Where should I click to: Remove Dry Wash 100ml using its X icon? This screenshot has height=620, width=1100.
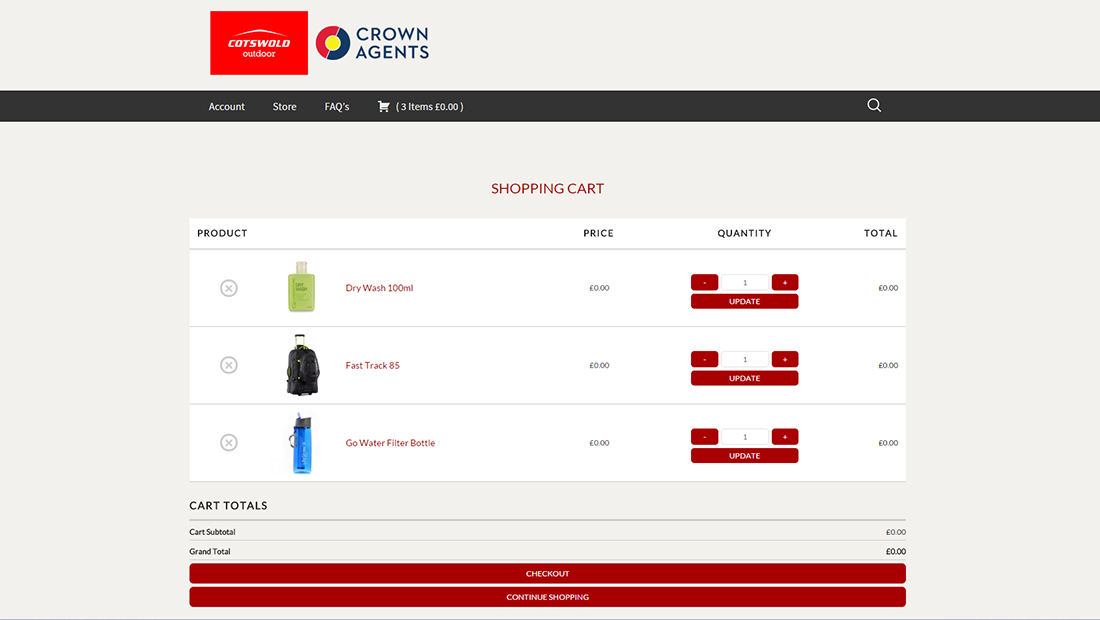[x=229, y=288]
